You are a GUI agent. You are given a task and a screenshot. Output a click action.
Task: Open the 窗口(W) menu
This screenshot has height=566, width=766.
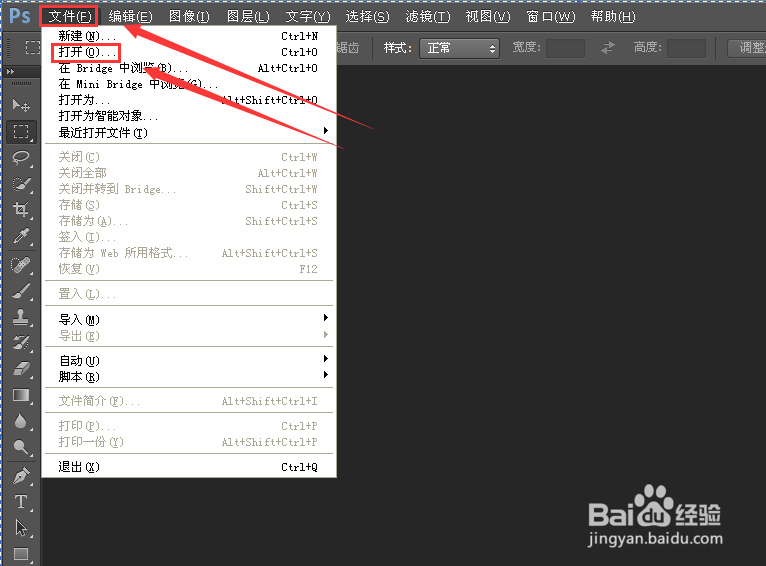551,16
